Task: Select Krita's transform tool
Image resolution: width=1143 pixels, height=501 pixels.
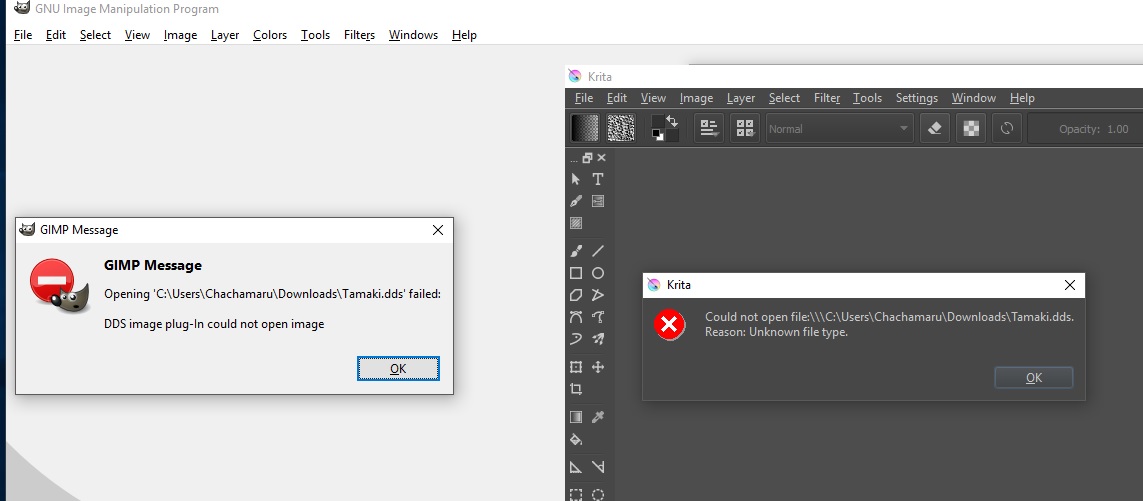Action: (576, 367)
